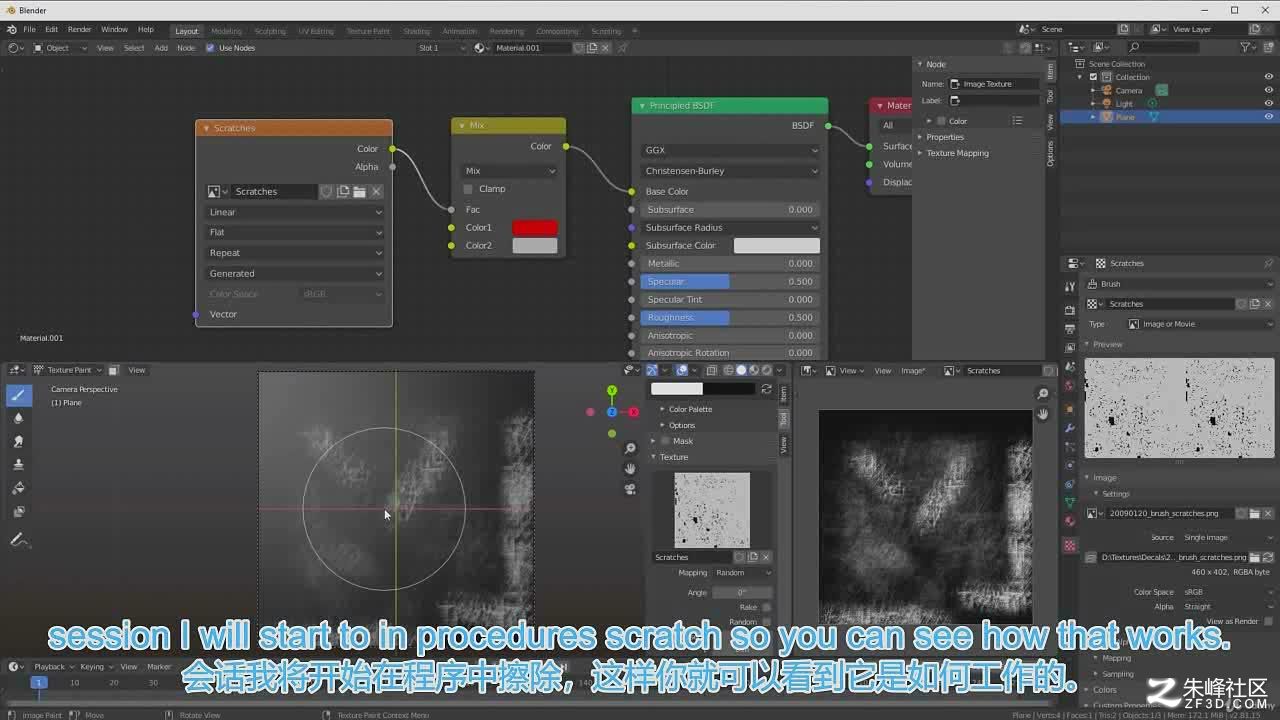This screenshot has height=720, width=1280.
Task: Toggle the Use Nodes checkbox
Action: click(x=210, y=48)
